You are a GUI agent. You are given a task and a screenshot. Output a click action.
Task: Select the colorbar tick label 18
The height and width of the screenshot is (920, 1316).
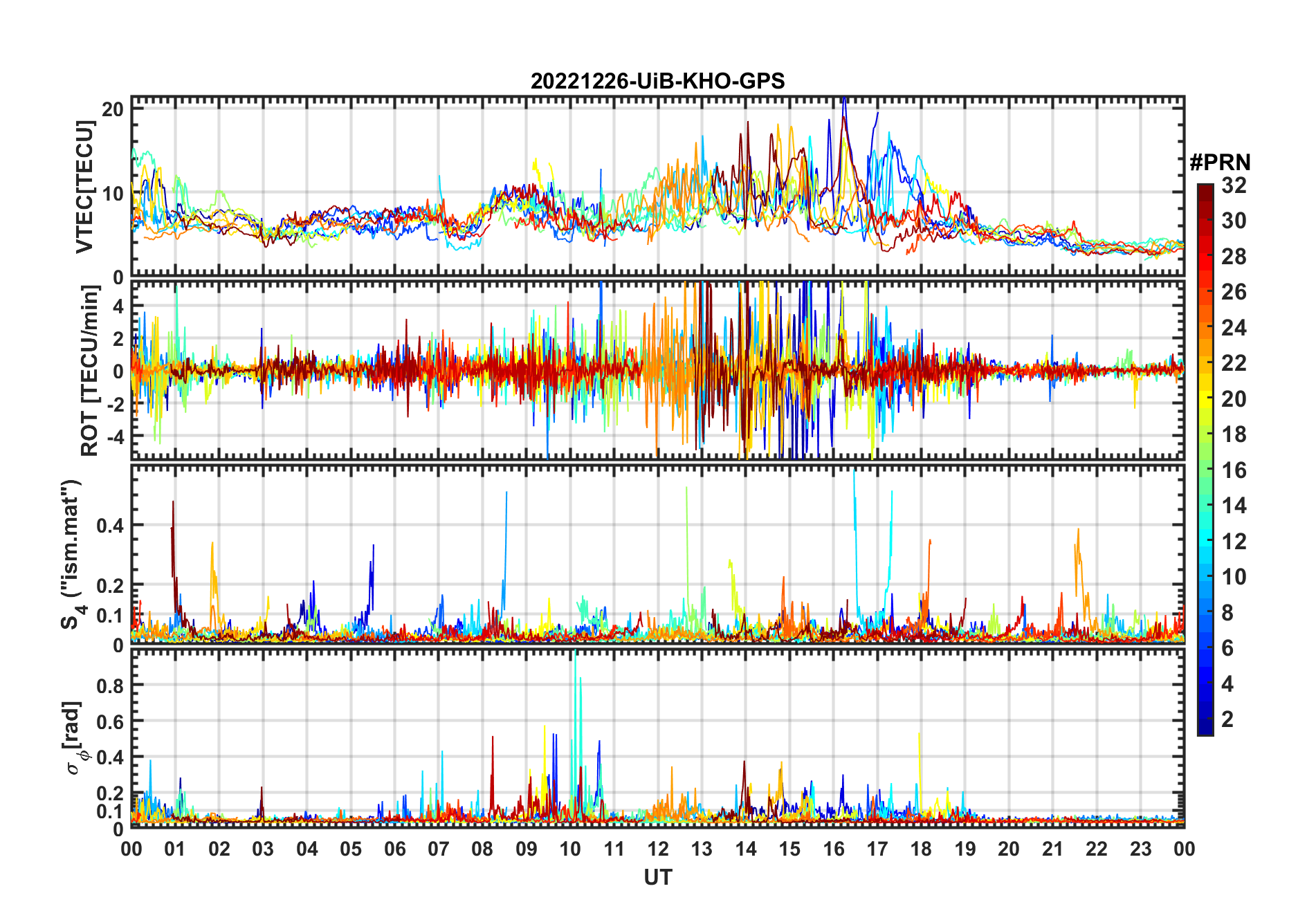point(1234,434)
